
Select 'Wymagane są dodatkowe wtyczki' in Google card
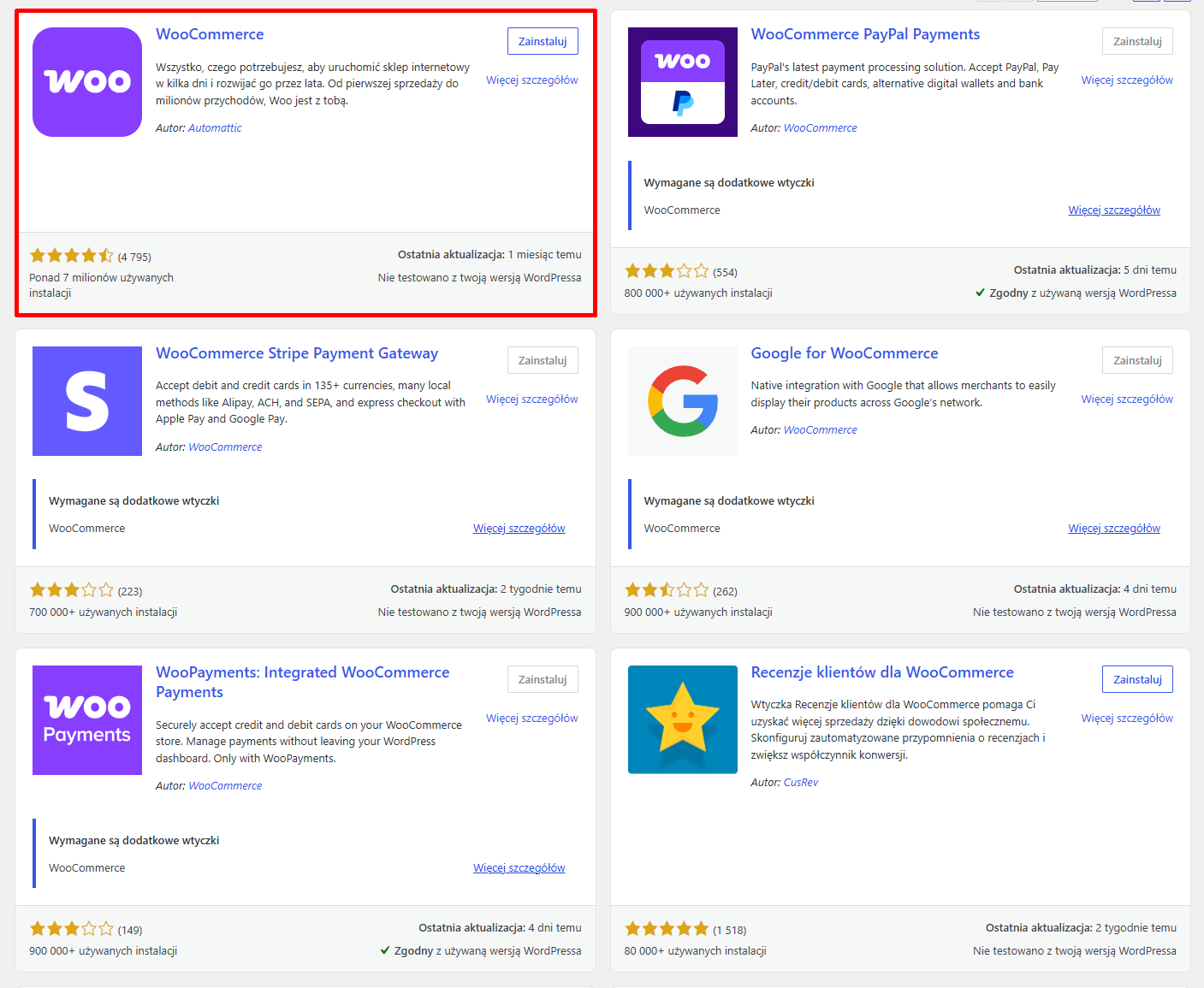pyautogui.click(x=729, y=500)
